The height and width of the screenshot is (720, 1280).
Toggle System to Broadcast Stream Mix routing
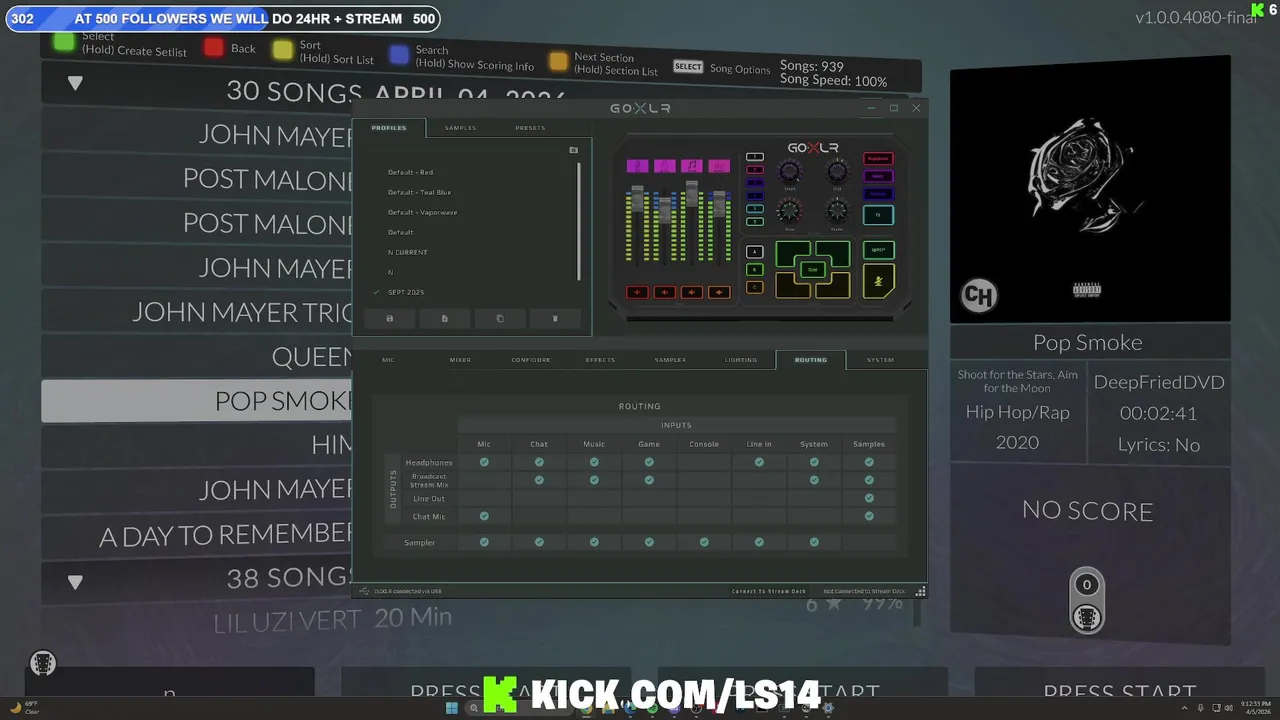[814, 480]
